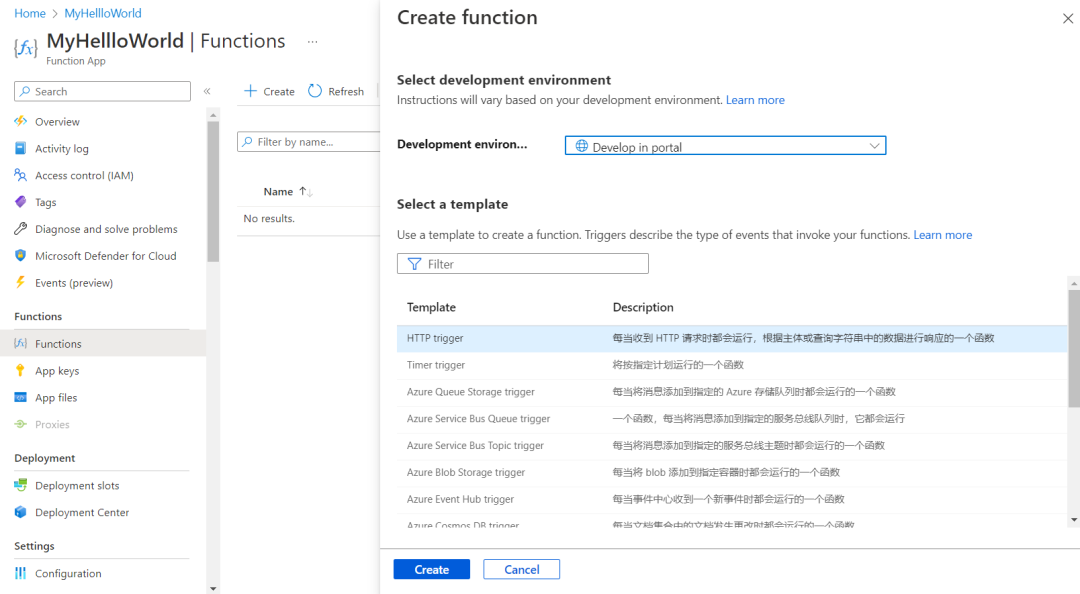Collapse the sidebar menu with chevron

click(x=207, y=91)
